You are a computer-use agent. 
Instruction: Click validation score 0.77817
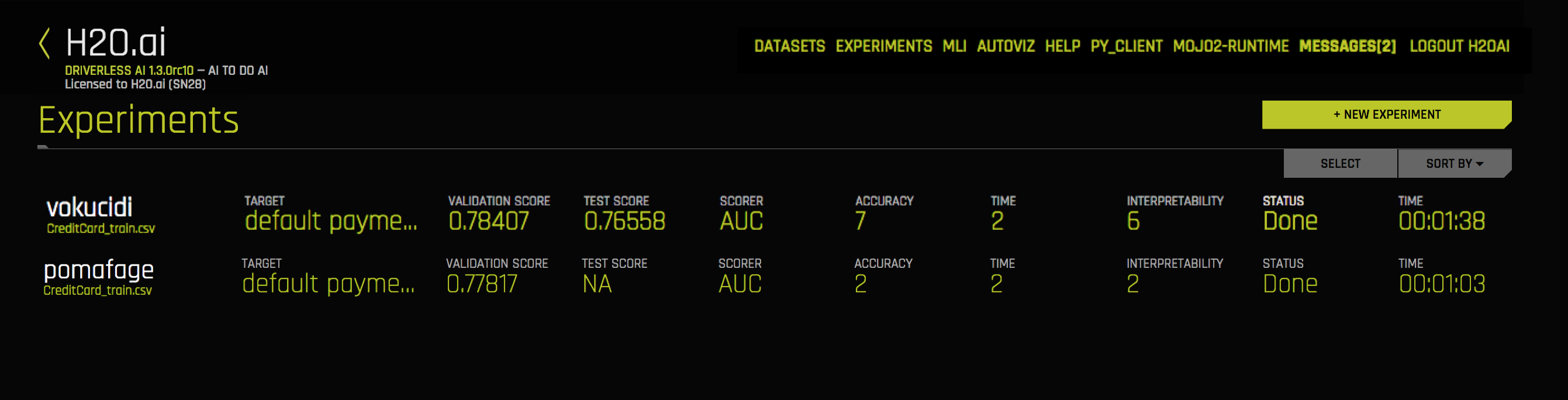coord(482,284)
